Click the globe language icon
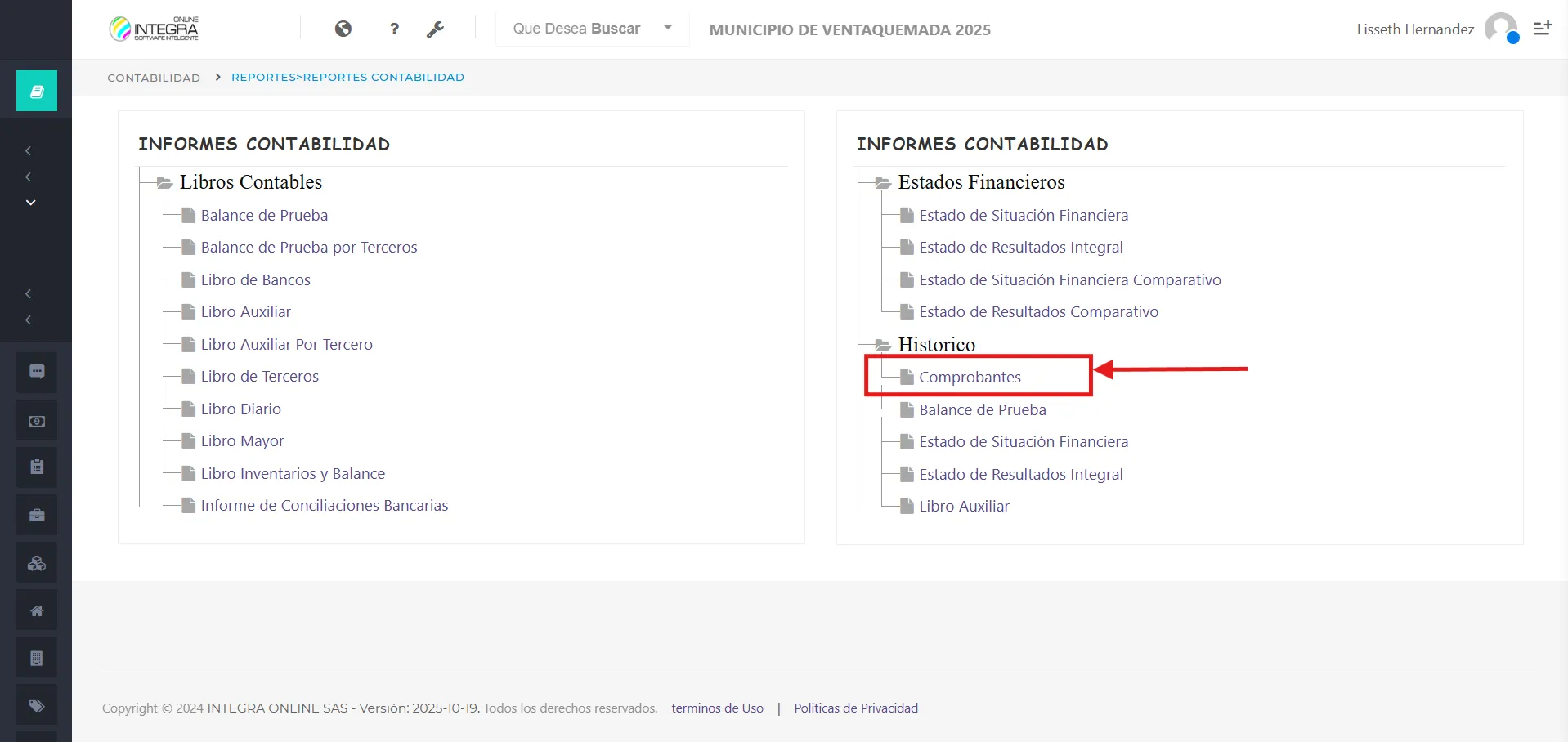1568x742 pixels. point(343,29)
